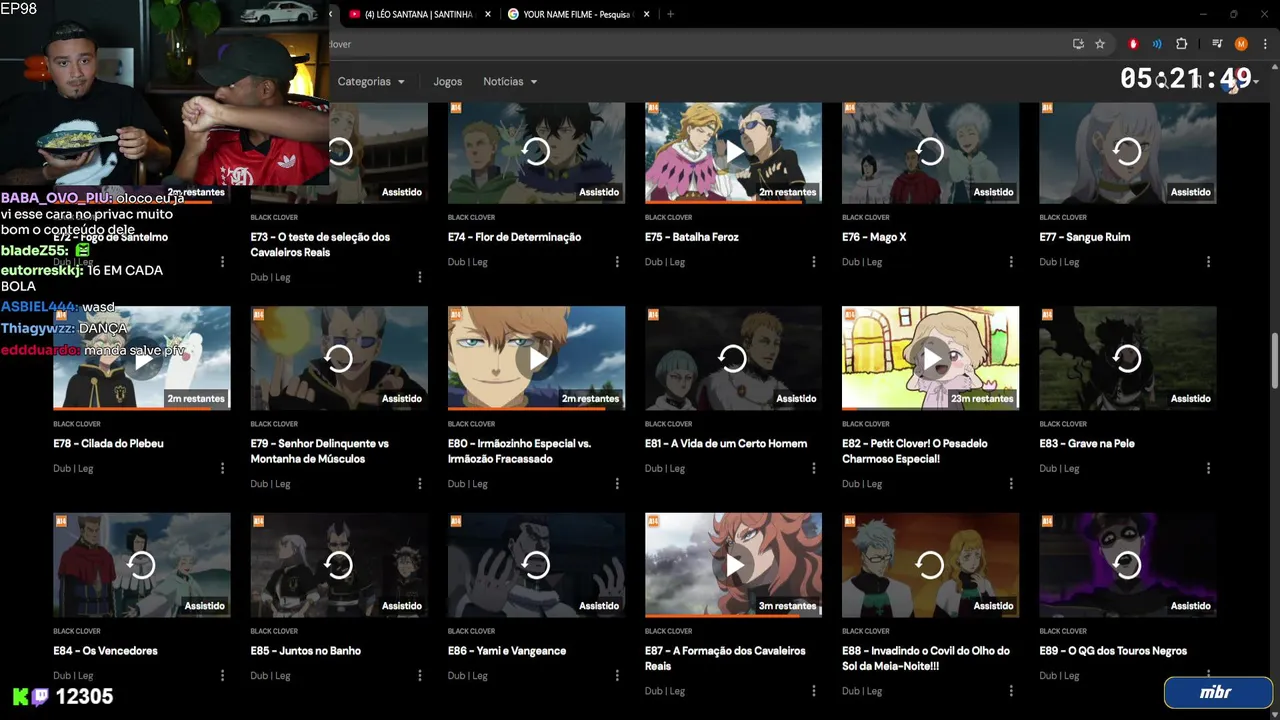The height and width of the screenshot is (720, 1280).
Task: Open the media control icon in Chrome toolbar
Action: point(1217,44)
